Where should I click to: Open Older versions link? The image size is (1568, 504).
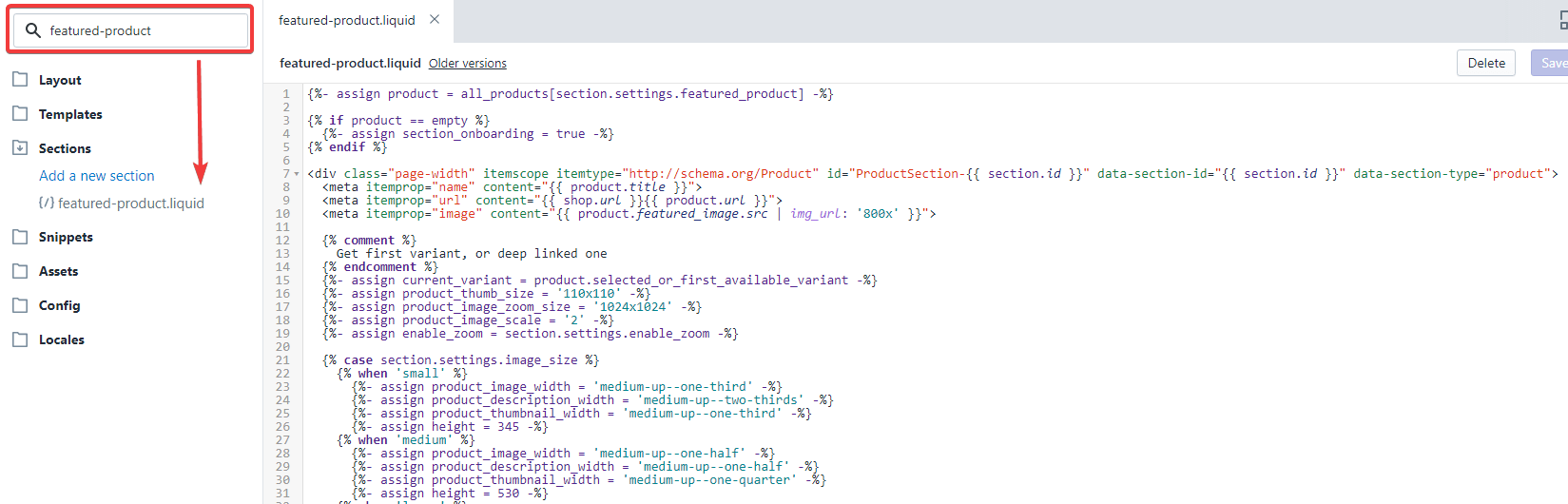click(x=468, y=64)
